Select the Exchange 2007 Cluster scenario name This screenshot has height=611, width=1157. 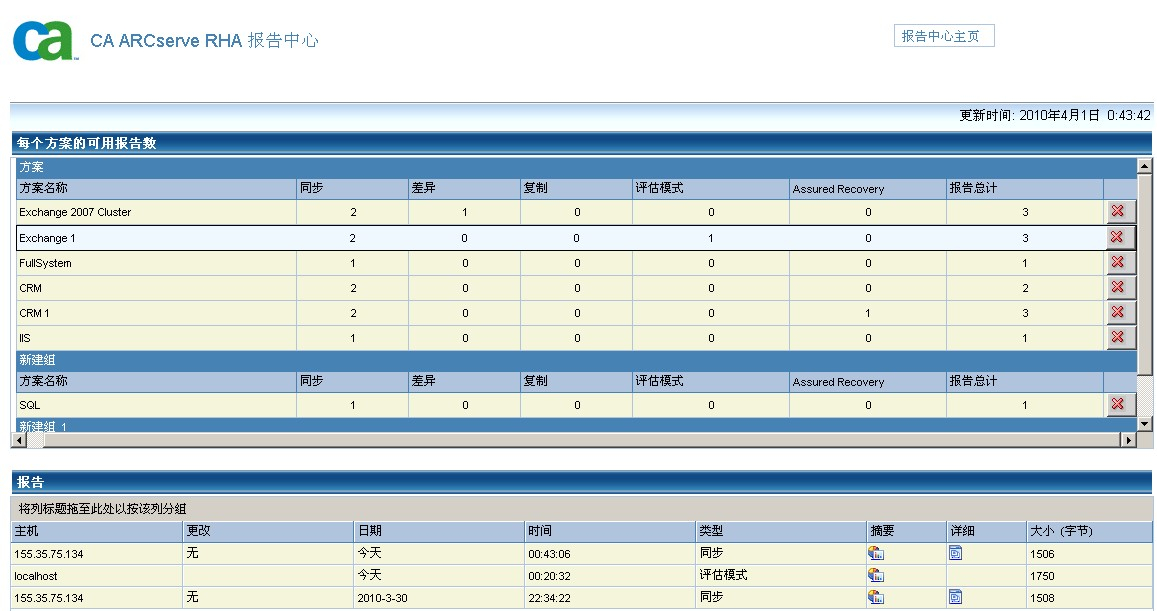click(75, 213)
